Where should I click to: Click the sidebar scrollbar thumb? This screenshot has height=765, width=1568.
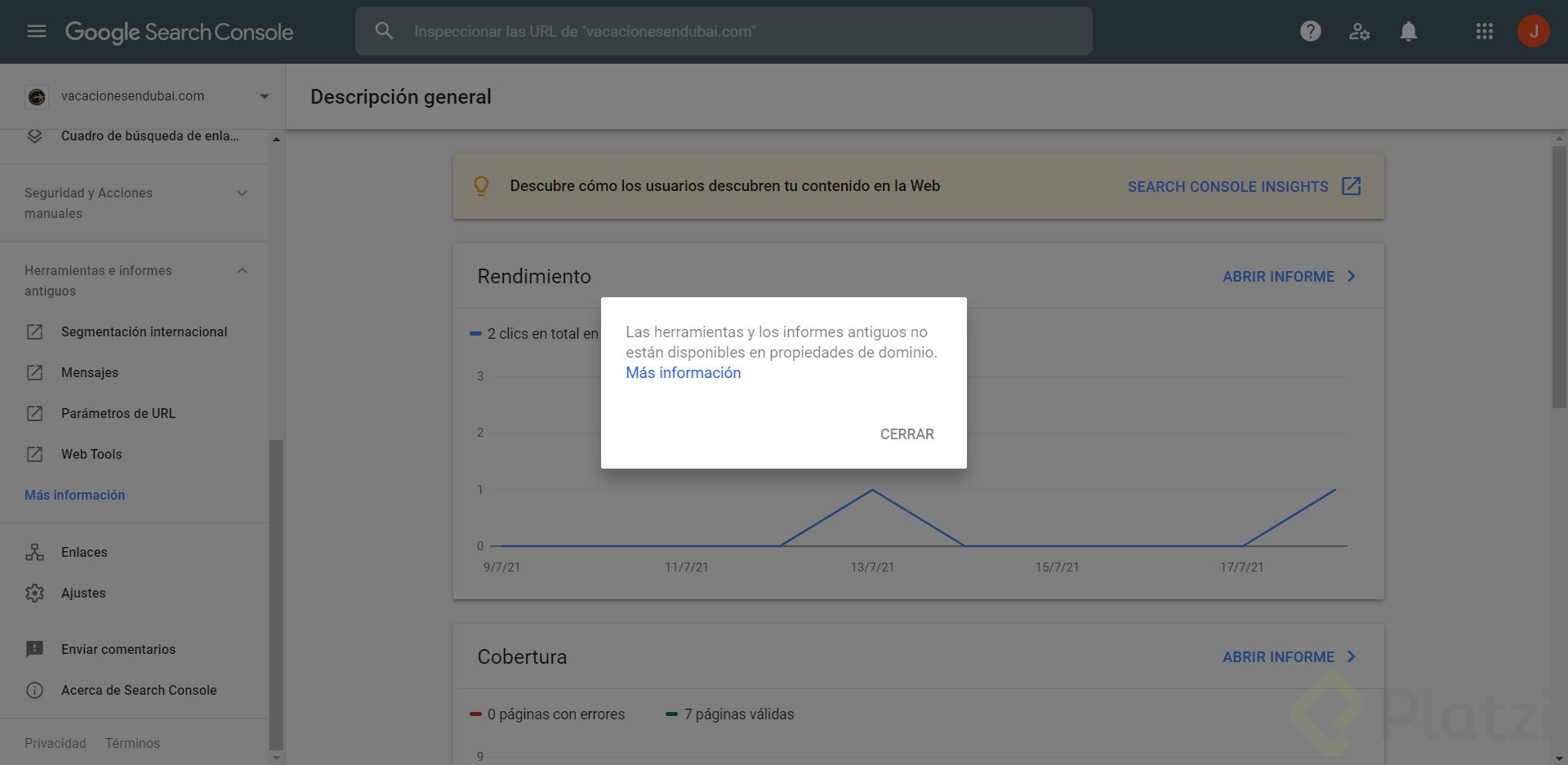[276, 594]
